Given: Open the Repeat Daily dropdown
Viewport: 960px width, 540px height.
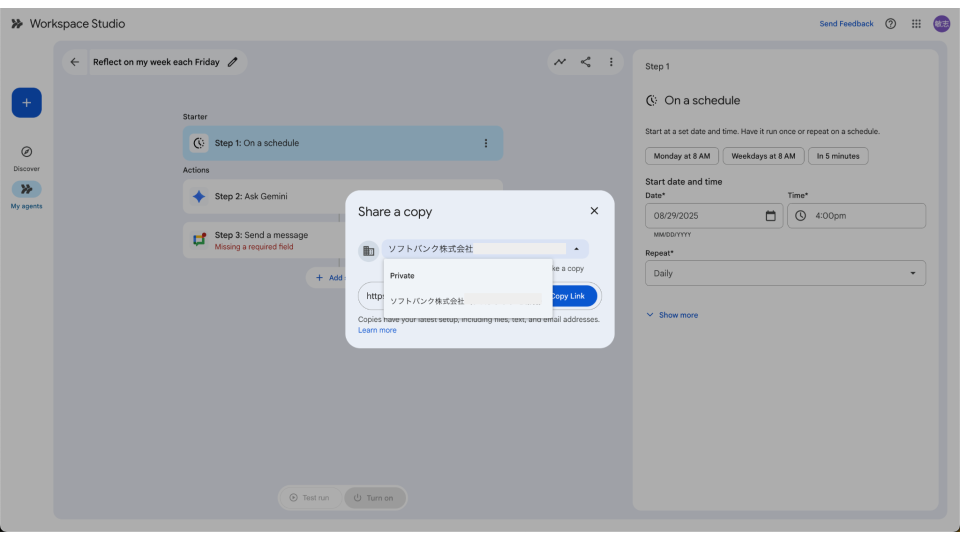Looking at the screenshot, I should point(785,273).
